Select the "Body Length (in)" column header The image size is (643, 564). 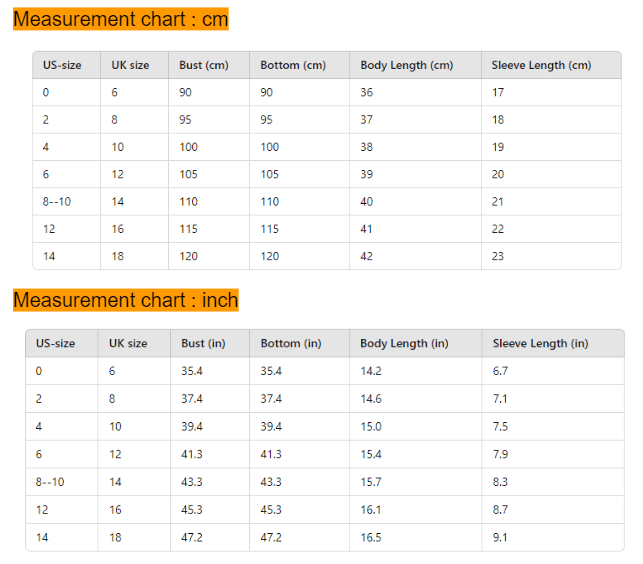click(x=404, y=343)
